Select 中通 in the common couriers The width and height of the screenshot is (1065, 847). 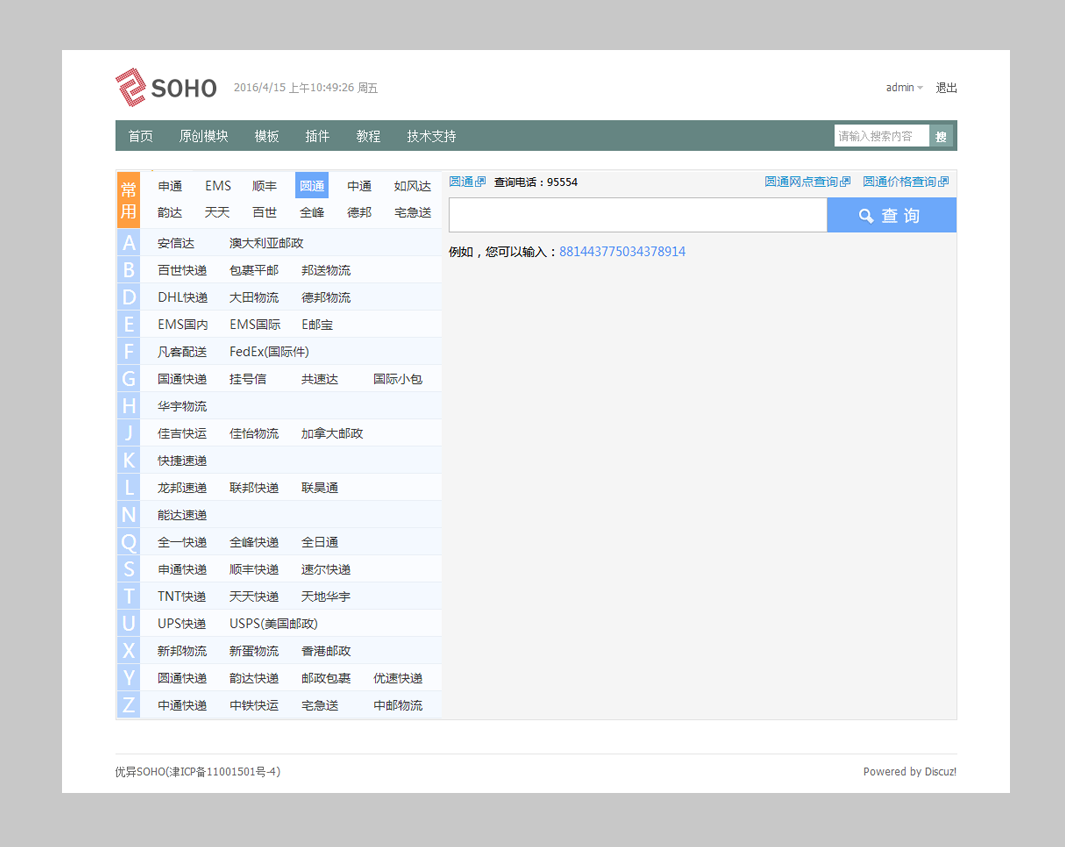(359, 186)
